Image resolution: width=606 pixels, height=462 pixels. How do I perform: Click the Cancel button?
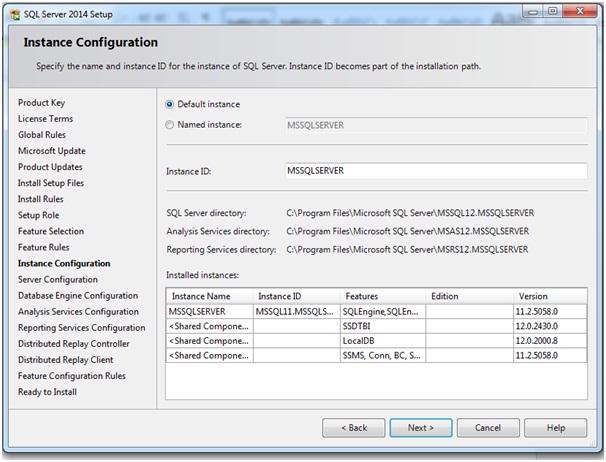tap(488, 428)
